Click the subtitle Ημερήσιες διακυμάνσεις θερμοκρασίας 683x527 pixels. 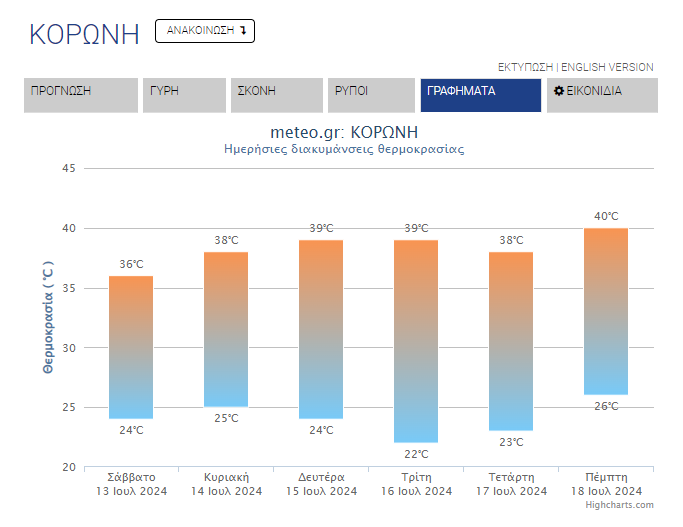point(344,149)
